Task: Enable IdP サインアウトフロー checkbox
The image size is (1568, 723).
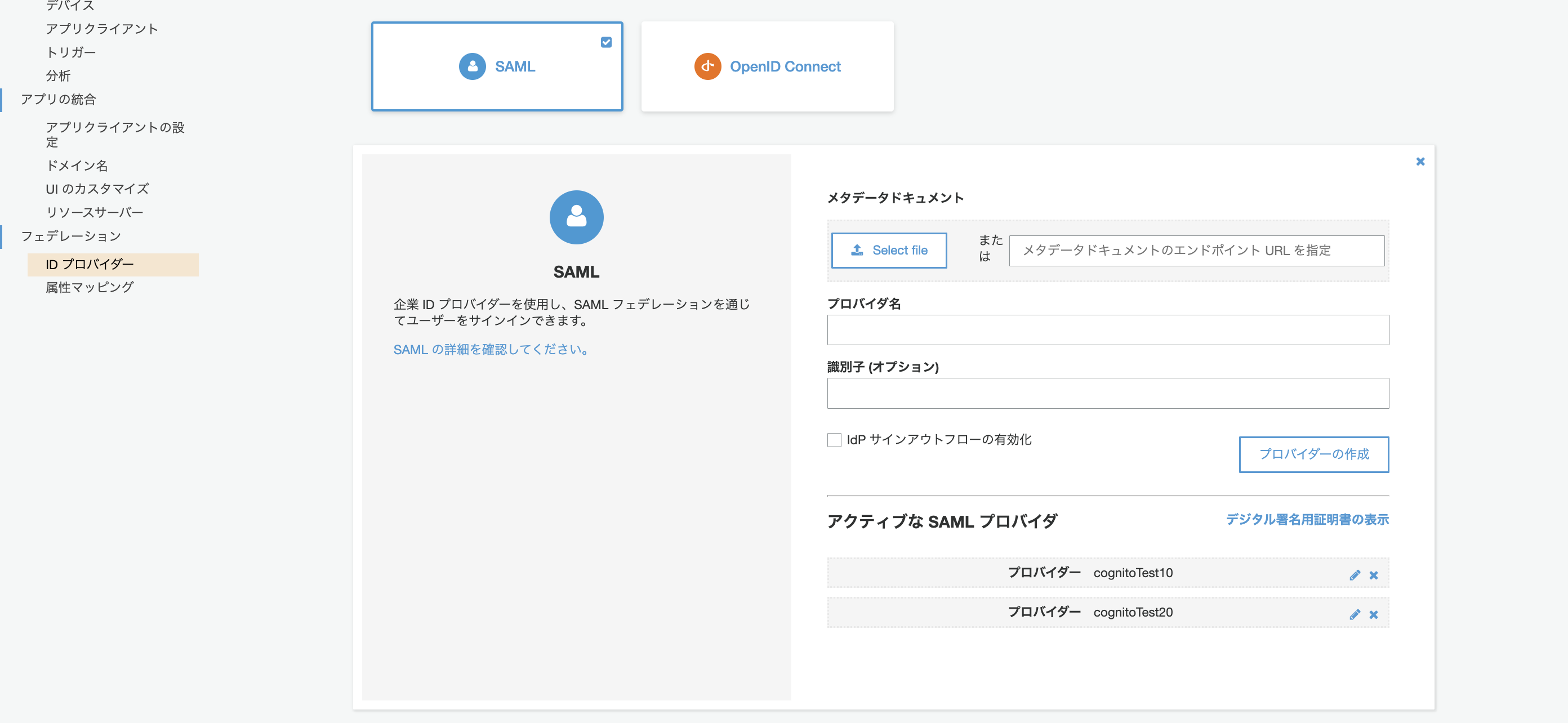Action: coord(834,439)
